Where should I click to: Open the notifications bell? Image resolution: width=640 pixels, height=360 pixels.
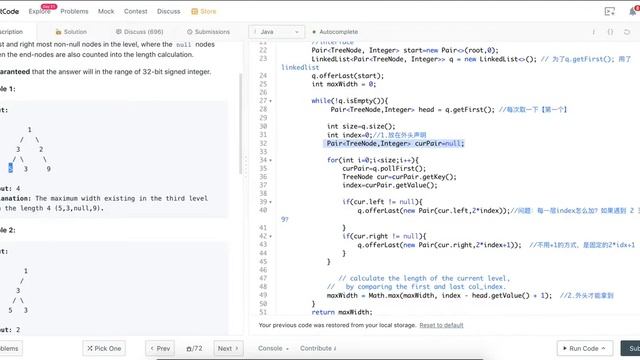(633, 11)
